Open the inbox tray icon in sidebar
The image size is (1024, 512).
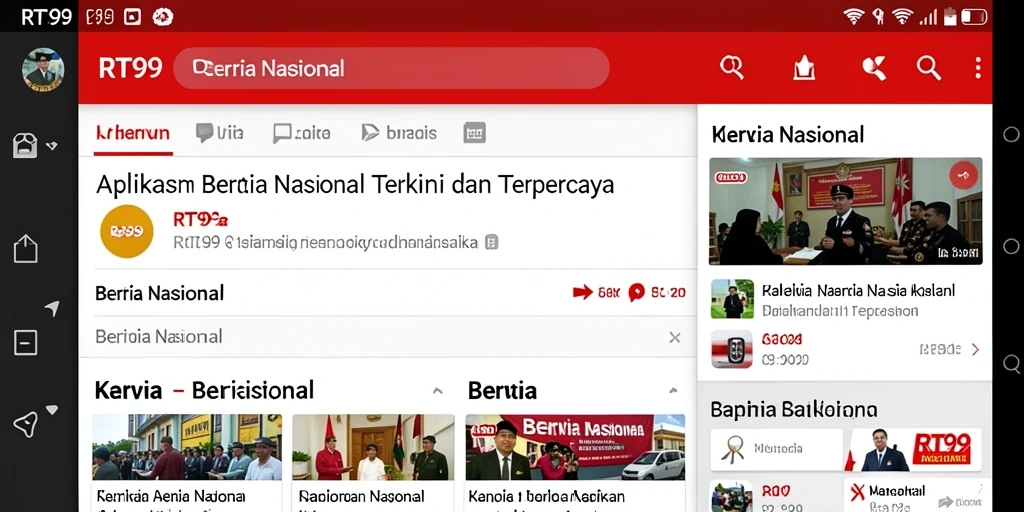(x=25, y=146)
